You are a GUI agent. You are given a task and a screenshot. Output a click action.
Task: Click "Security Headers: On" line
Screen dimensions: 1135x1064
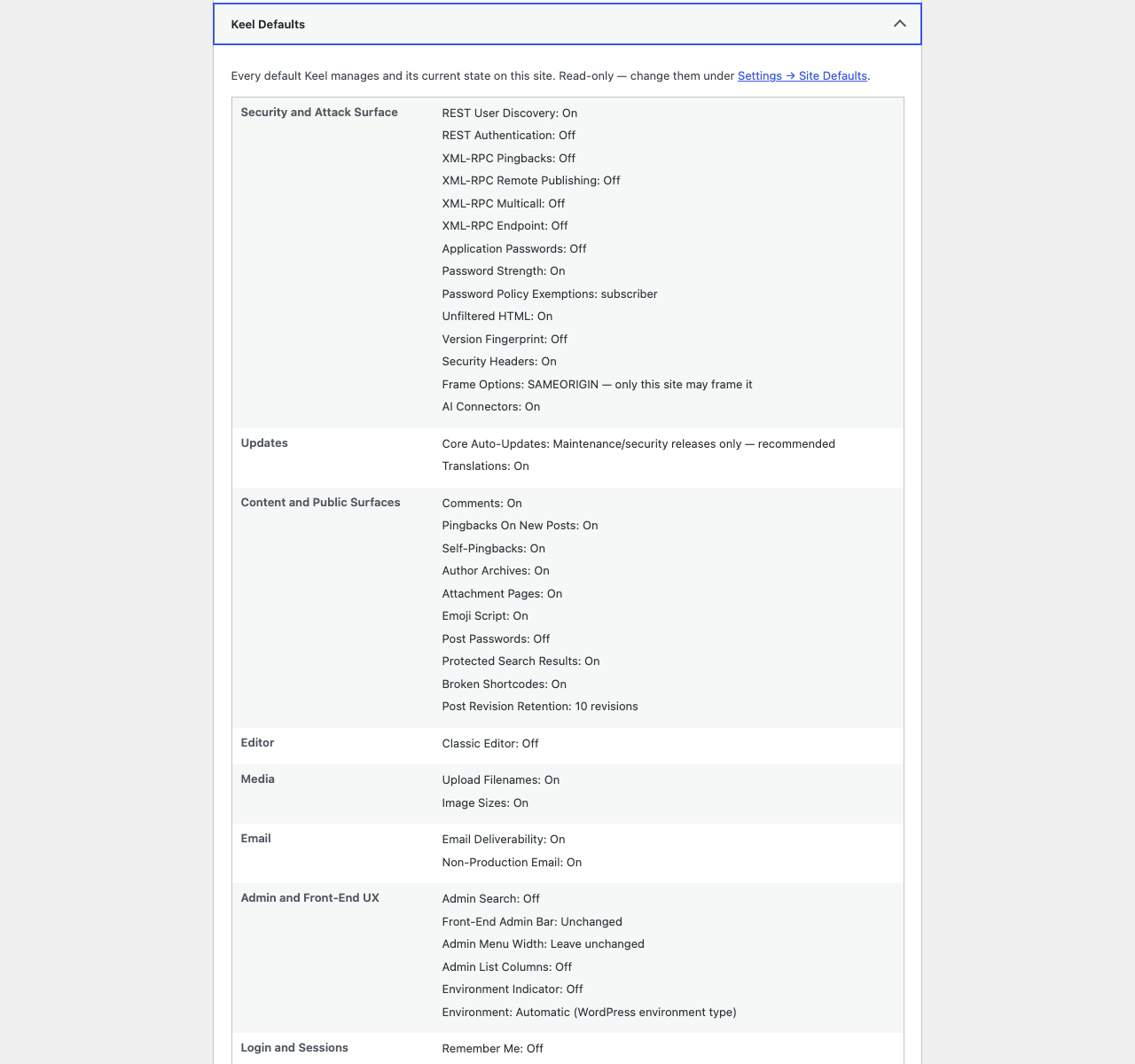(x=499, y=362)
